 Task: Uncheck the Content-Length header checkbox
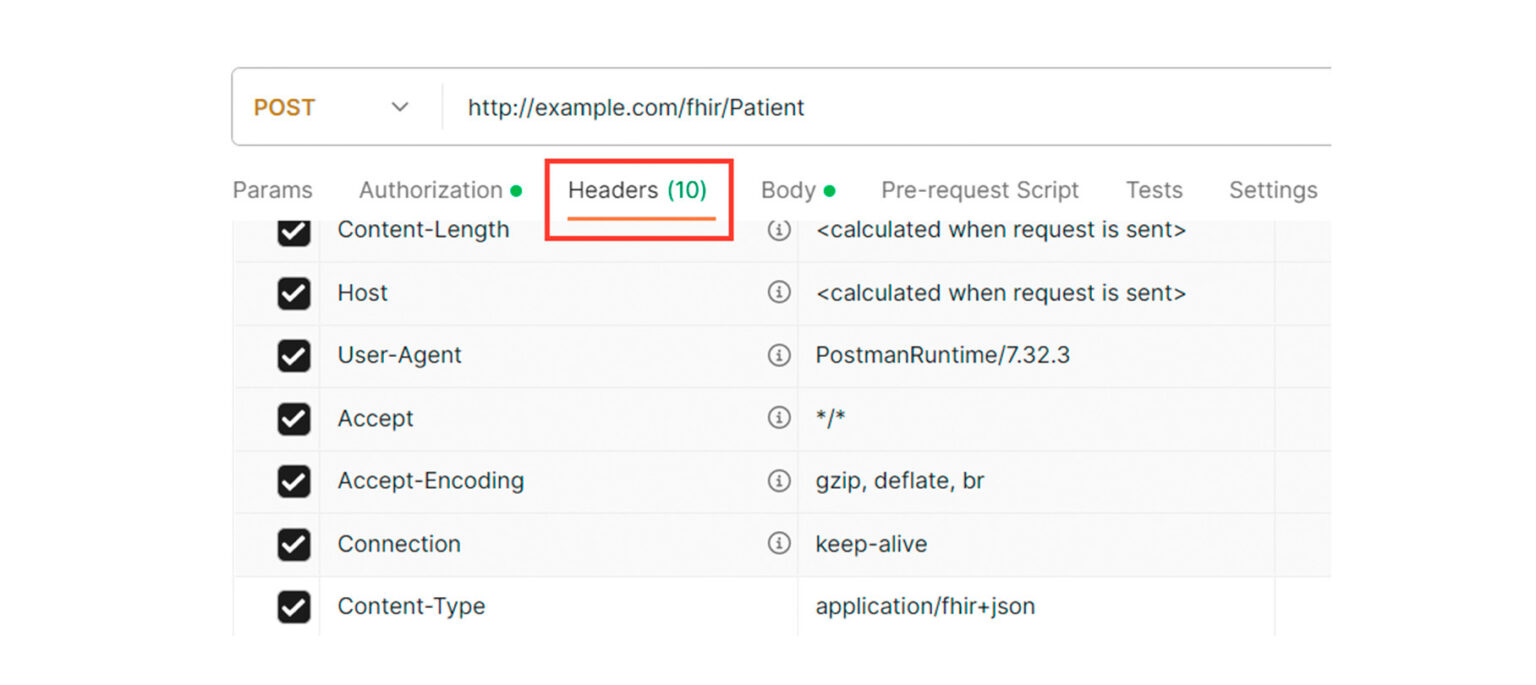tap(293, 231)
